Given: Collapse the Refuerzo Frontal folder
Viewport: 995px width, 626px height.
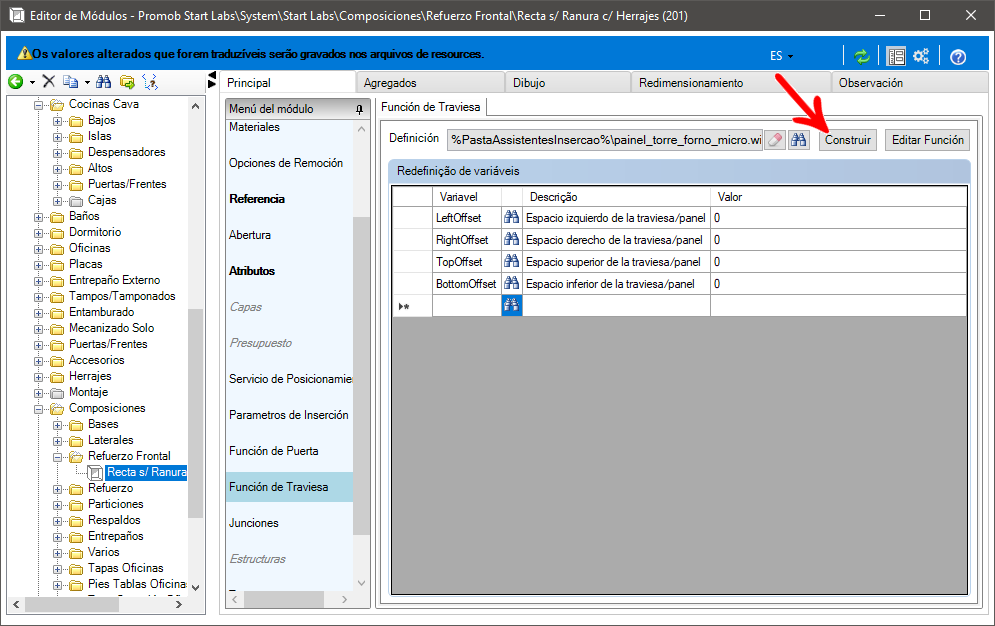Looking at the screenshot, I should [x=57, y=457].
